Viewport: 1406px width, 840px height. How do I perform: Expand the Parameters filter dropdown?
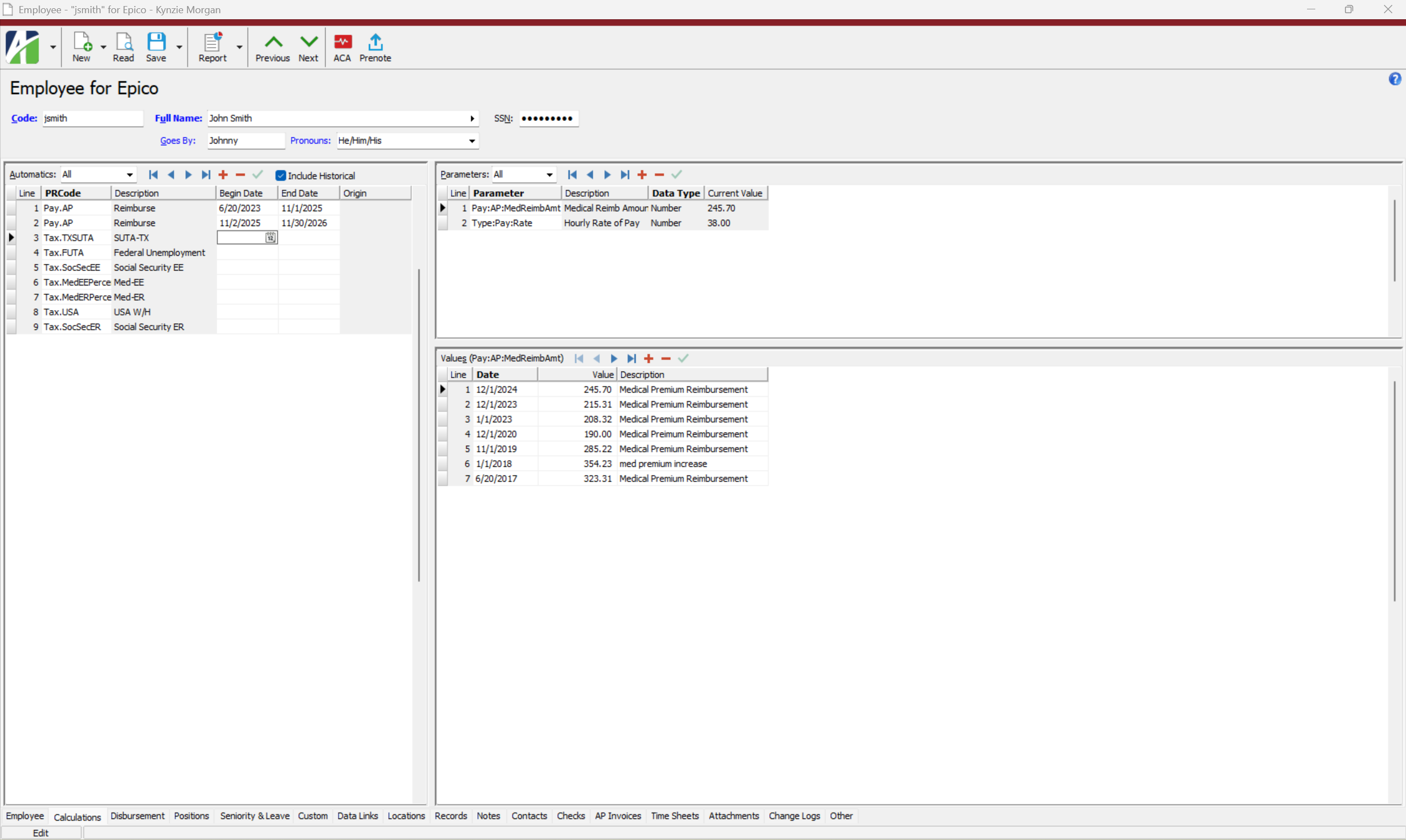[549, 175]
